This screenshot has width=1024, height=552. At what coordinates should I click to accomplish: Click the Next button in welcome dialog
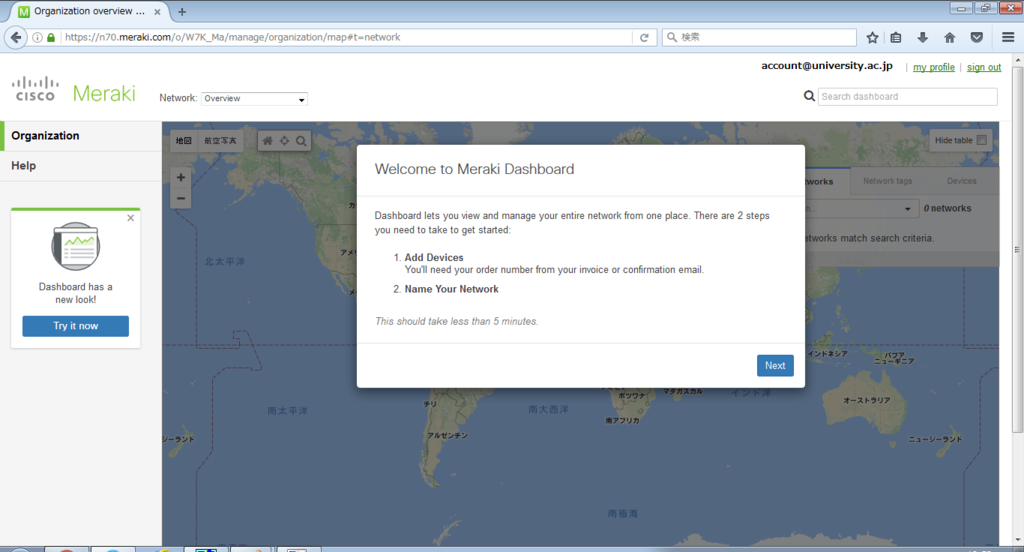775,366
